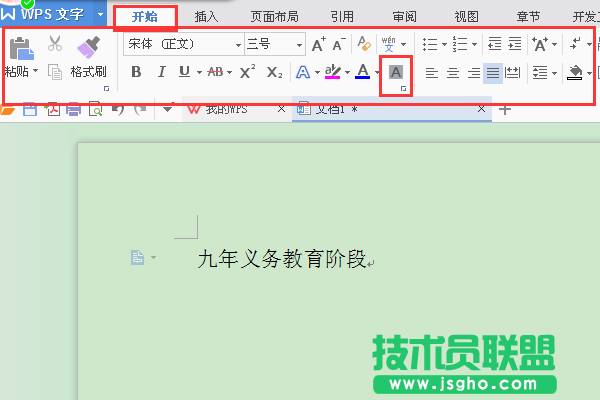Screen dimensions: 600x400
Task: Toggle Strikethrough AB formatting
Action: click(215, 72)
